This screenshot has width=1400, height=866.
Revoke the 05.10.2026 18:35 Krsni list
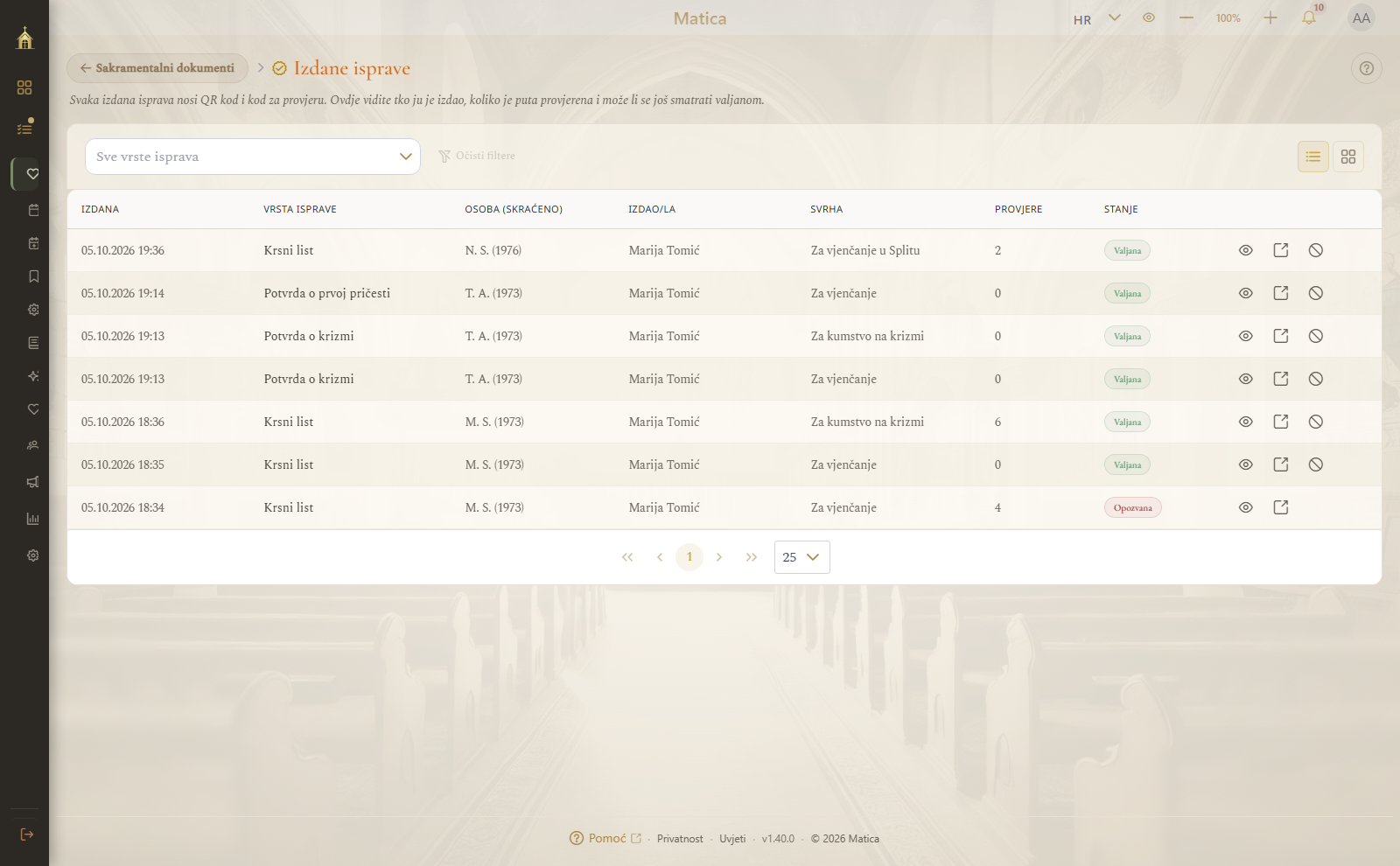click(x=1316, y=464)
